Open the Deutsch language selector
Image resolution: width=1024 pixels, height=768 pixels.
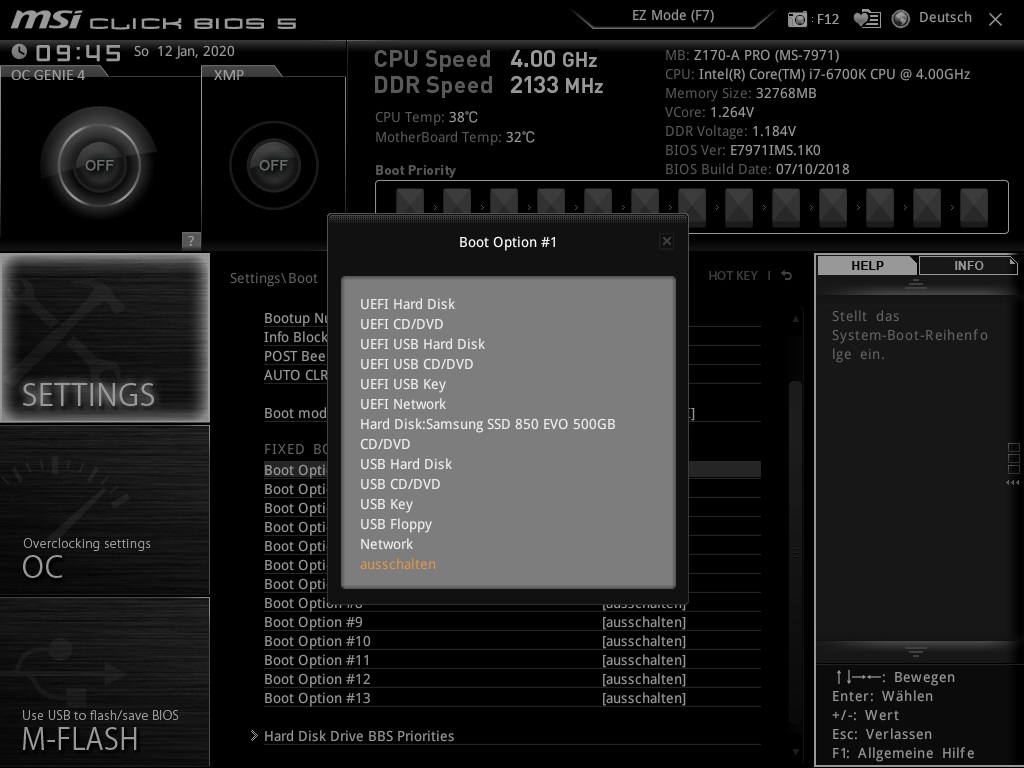945,18
